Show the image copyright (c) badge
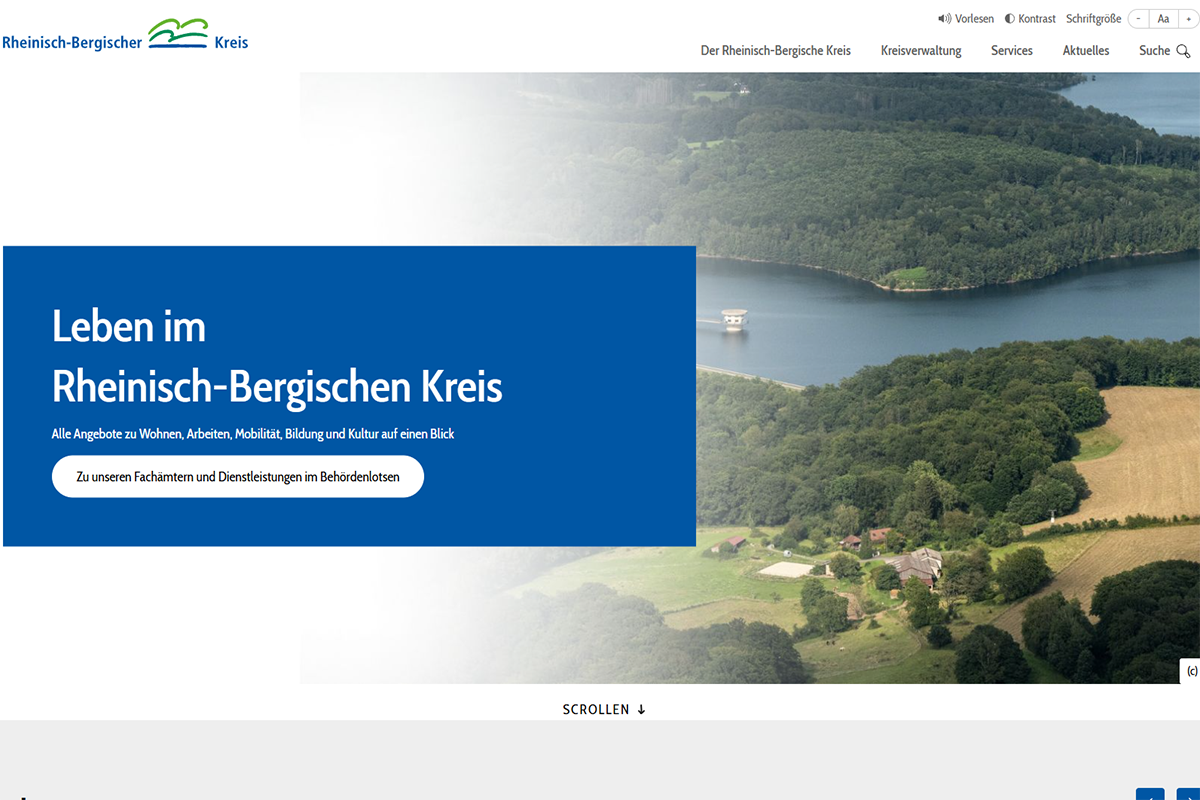Screen dimensions: 1200x800 (x=1191, y=671)
